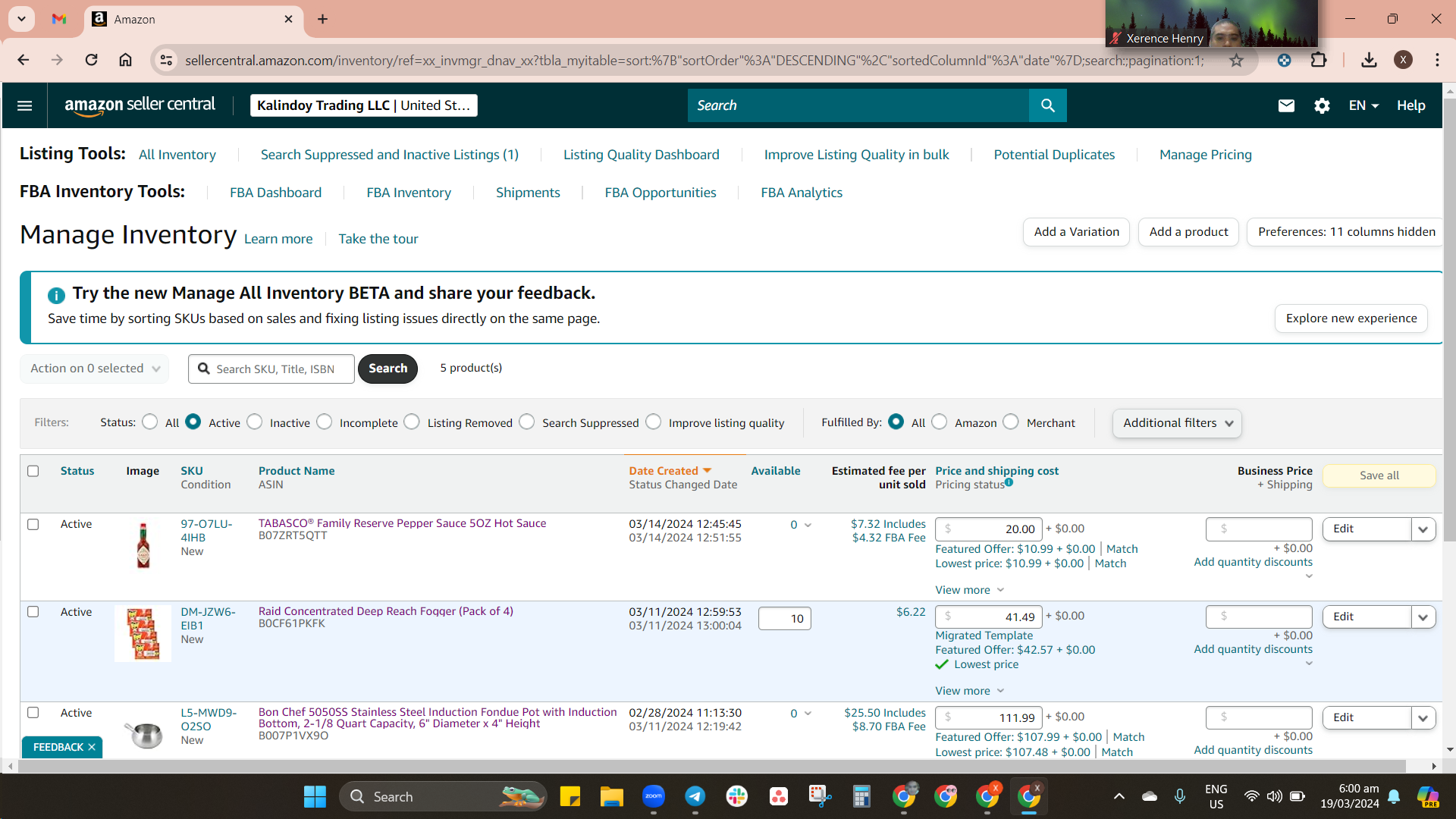Viewport: 1456px width, 819px height.
Task: Bookmark this page with the star icon
Action: click(x=1236, y=60)
